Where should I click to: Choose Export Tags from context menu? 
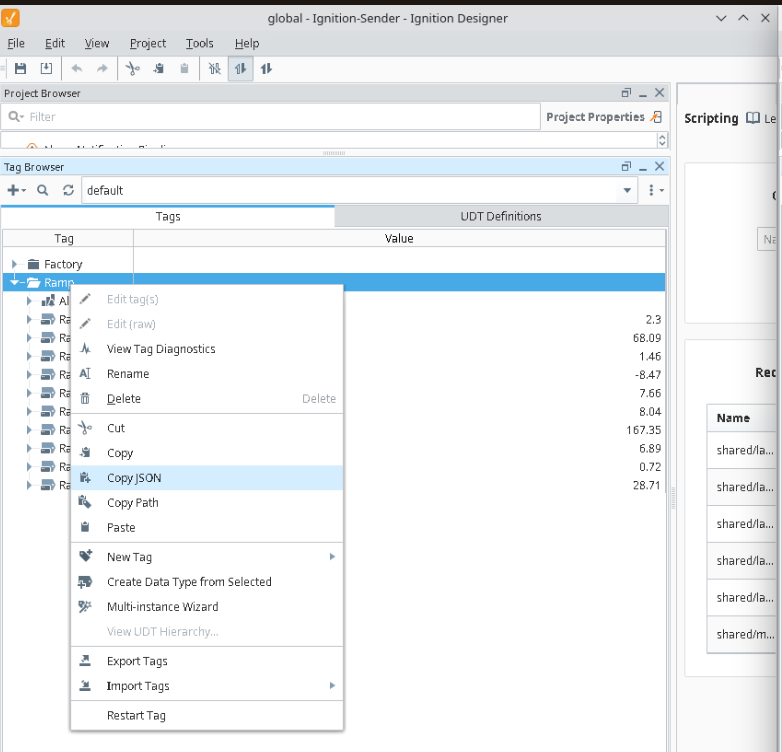pos(207,661)
